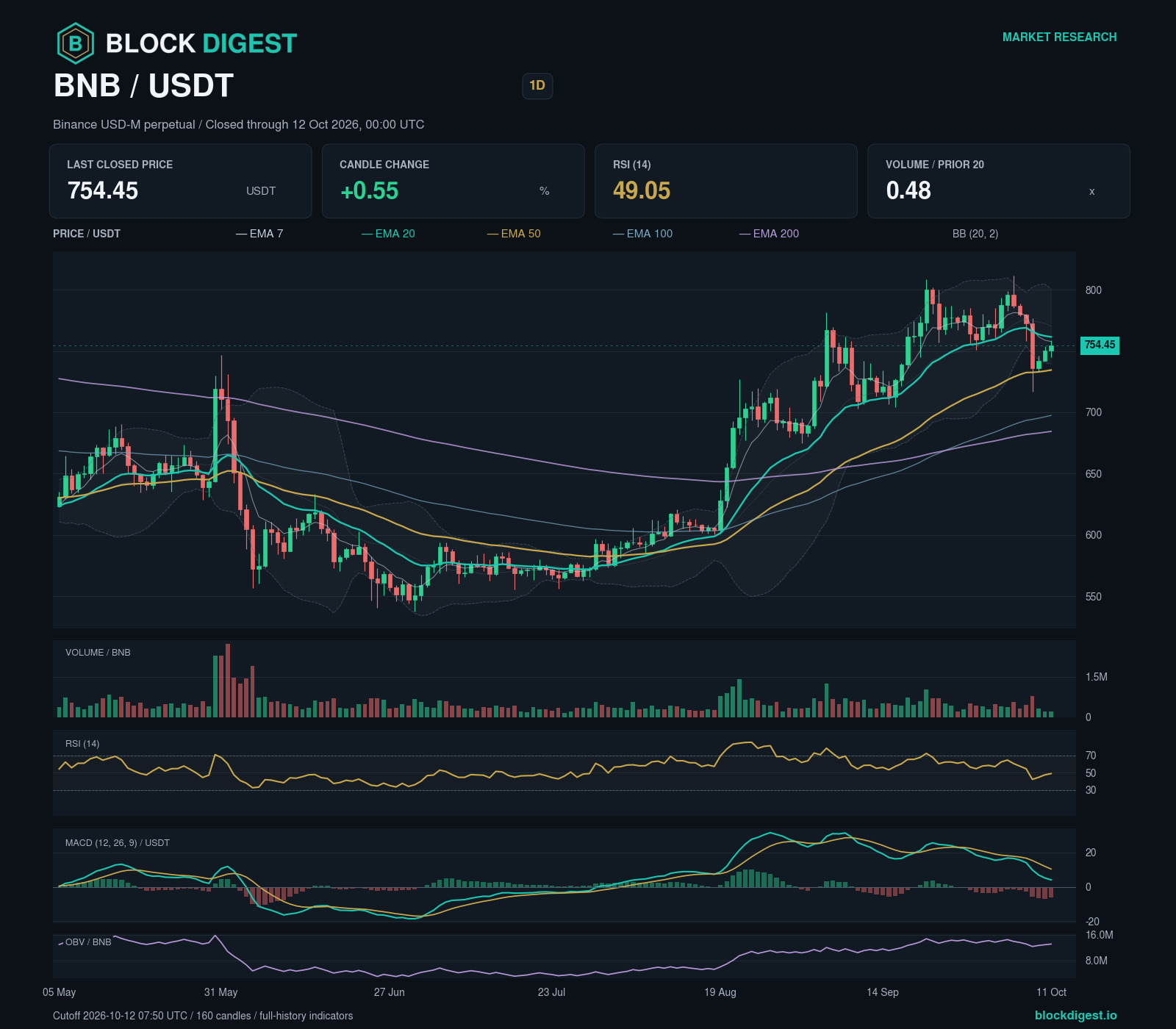The height and width of the screenshot is (1029, 1176).
Task: Visit the blockdigest.io footer link
Action: pos(1075,1015)
